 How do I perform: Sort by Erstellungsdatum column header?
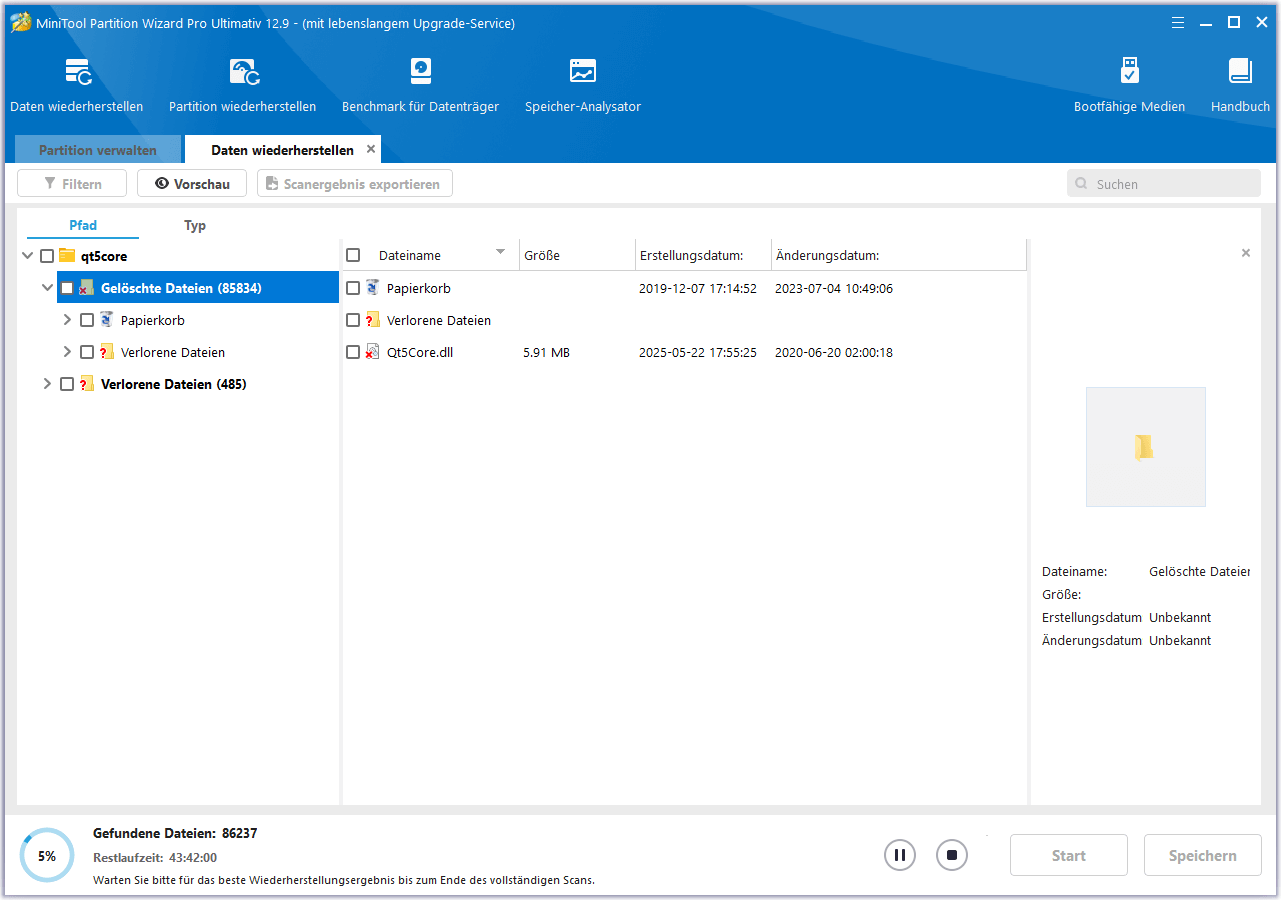703,256
